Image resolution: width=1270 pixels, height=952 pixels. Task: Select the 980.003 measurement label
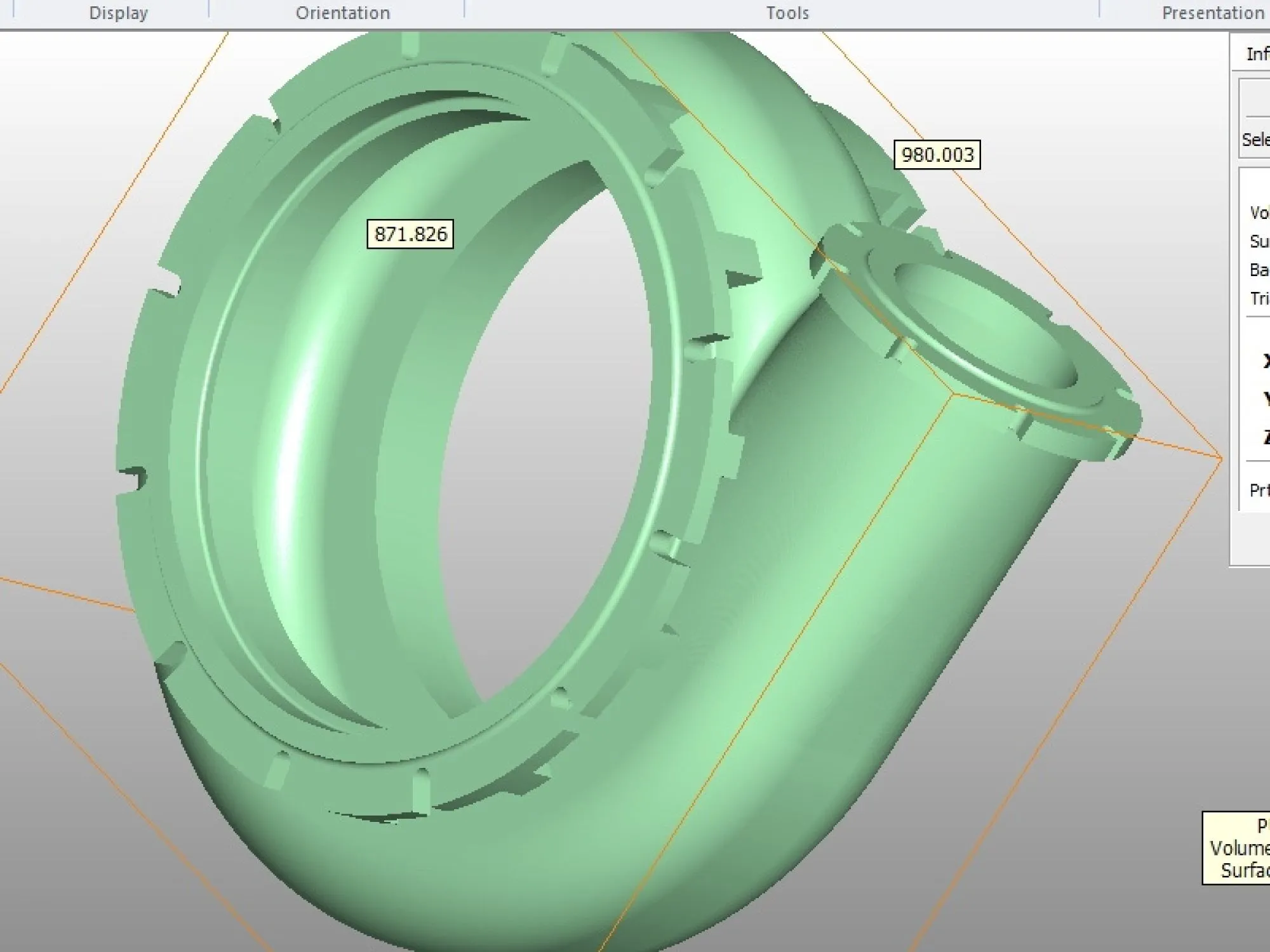pos(937,155)
